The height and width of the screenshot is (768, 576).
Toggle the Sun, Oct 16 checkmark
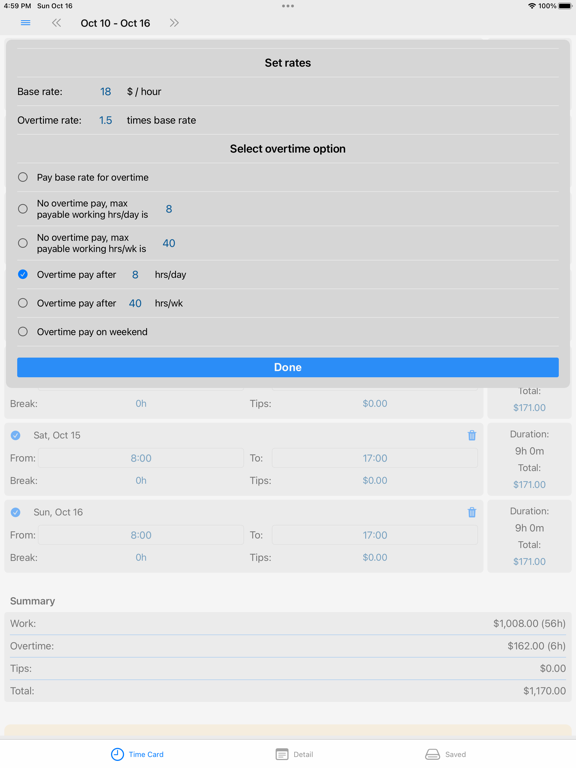click(16, 512)
